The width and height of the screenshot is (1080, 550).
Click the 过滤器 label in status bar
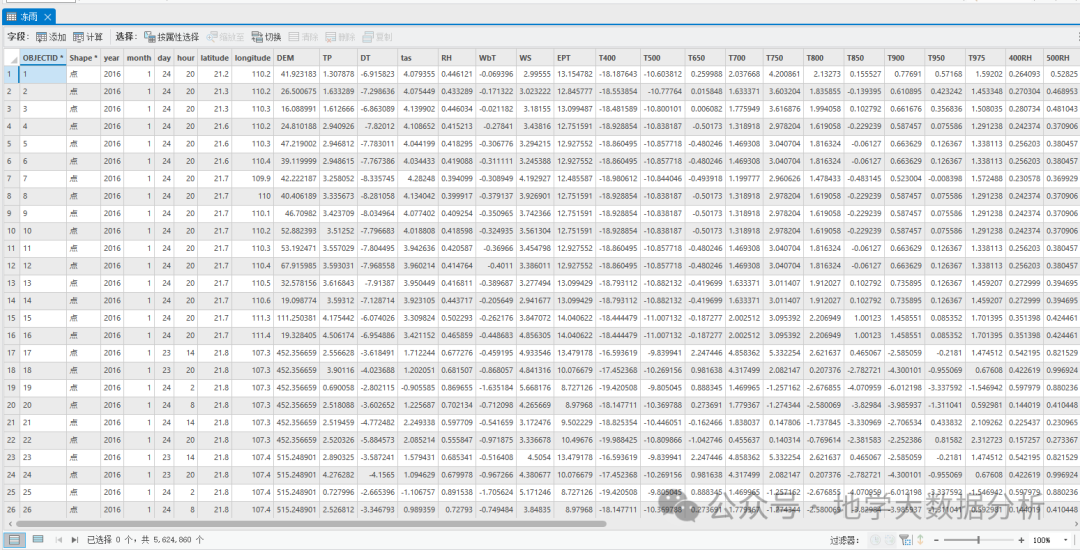846,540
